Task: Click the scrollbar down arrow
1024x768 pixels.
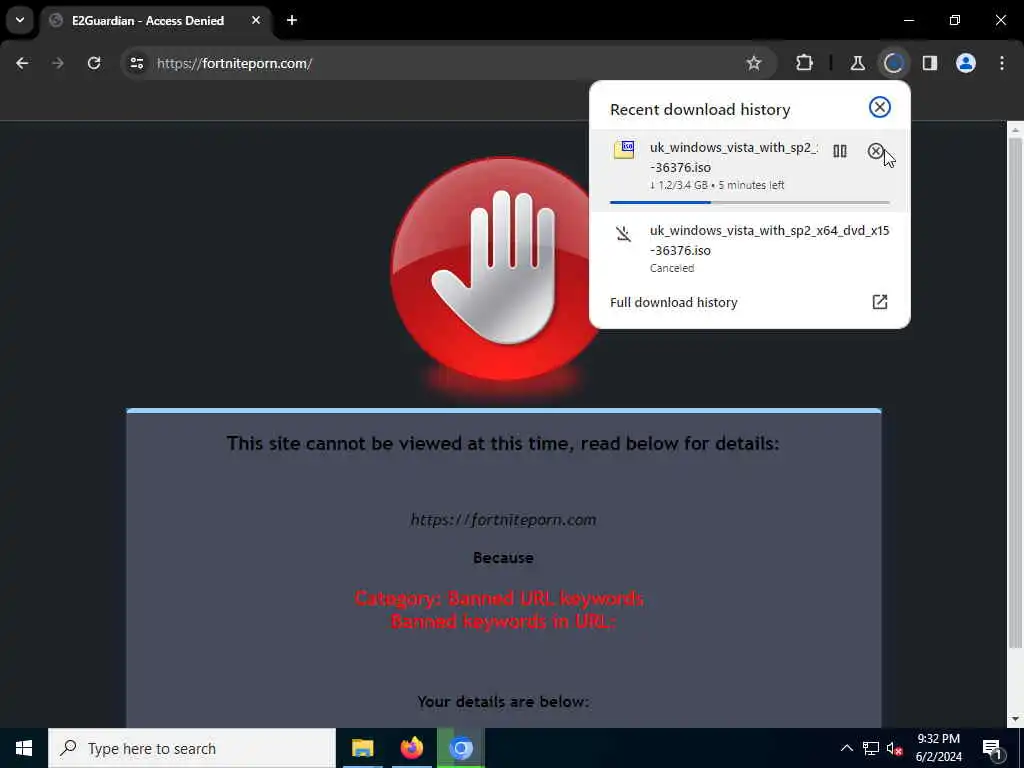Action: point(1016,719)
